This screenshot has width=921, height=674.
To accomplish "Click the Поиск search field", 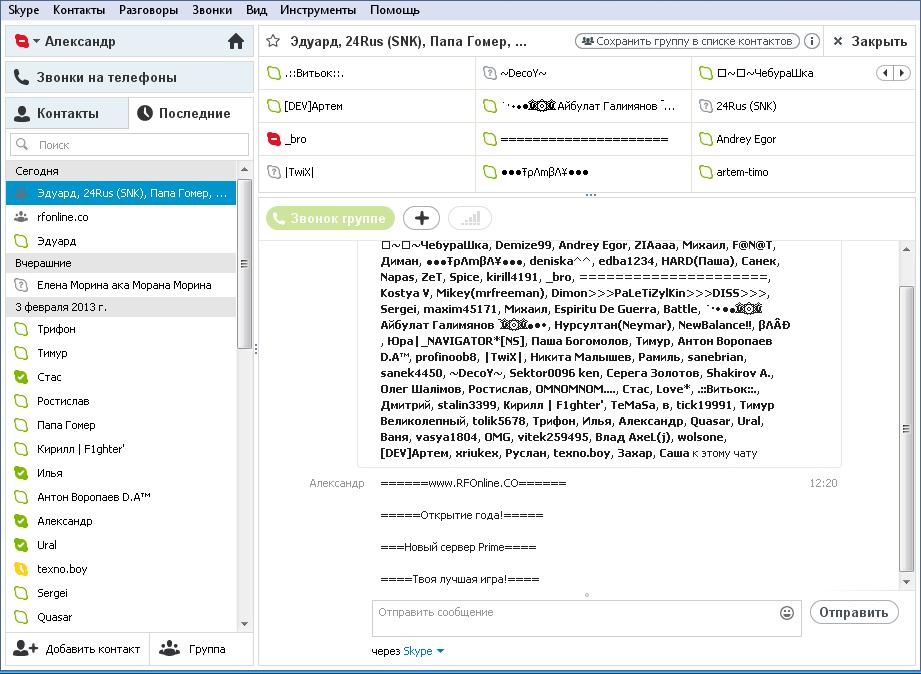I will pyautogui.click(x=129, y=145).
